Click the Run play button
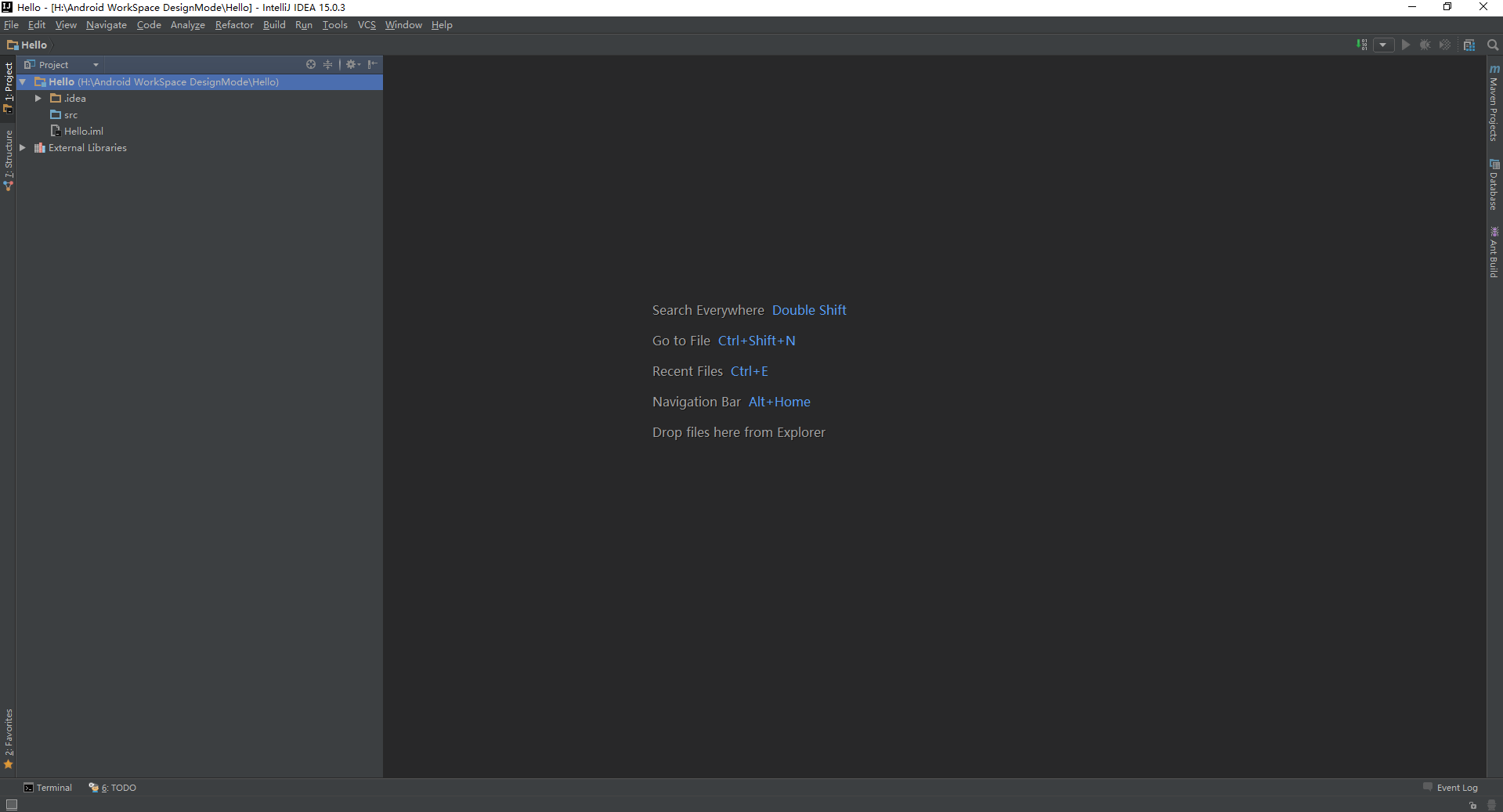Image resolution: width=1503 pixels, height=812 pixels. [x=1406, y=45]
